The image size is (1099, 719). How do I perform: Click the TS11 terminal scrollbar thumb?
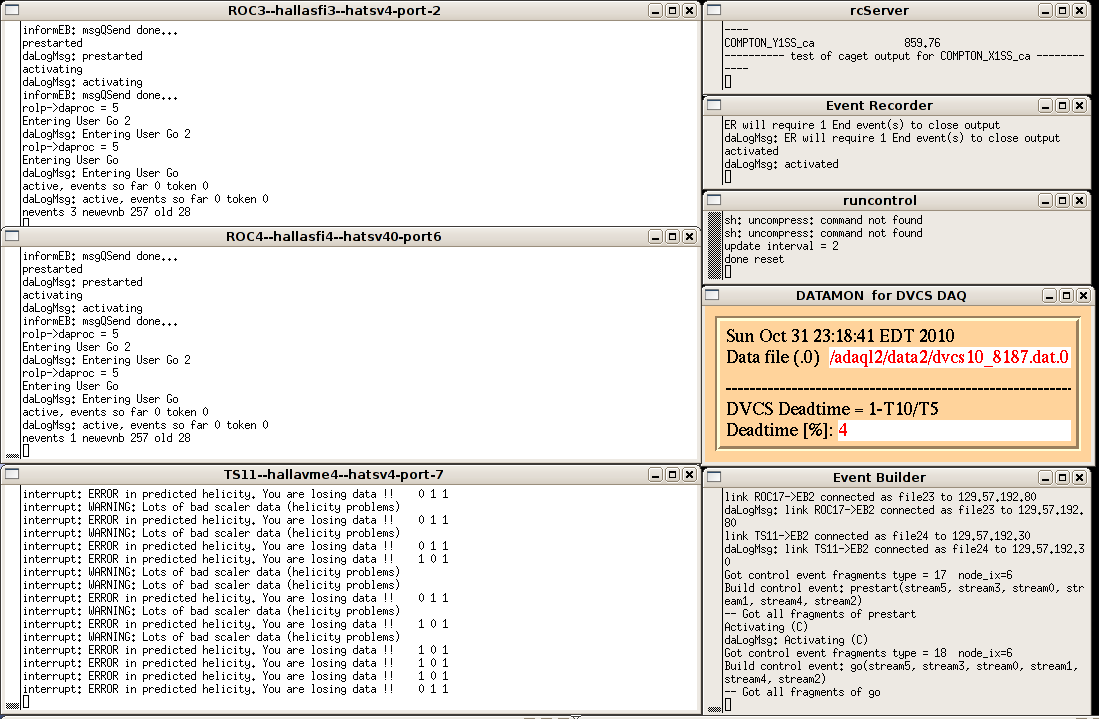pyautogui.click(x=12, y=706)
